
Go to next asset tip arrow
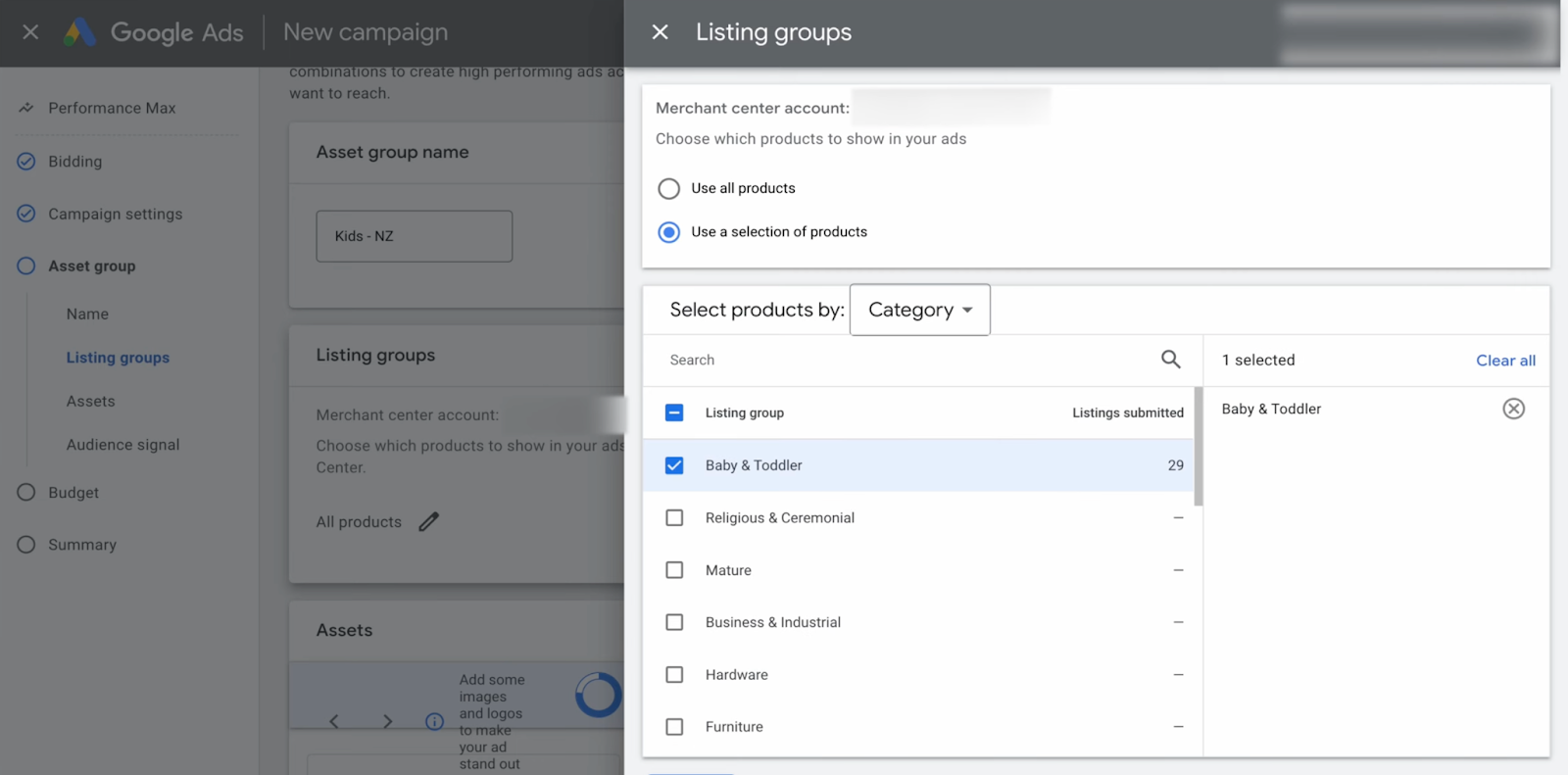(x=388, y=722)
